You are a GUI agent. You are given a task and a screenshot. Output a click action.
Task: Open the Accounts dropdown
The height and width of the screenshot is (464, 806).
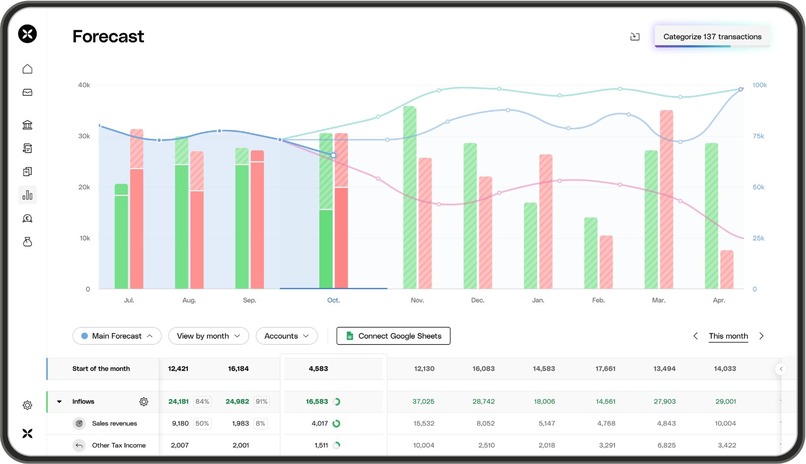click(286, 336)
